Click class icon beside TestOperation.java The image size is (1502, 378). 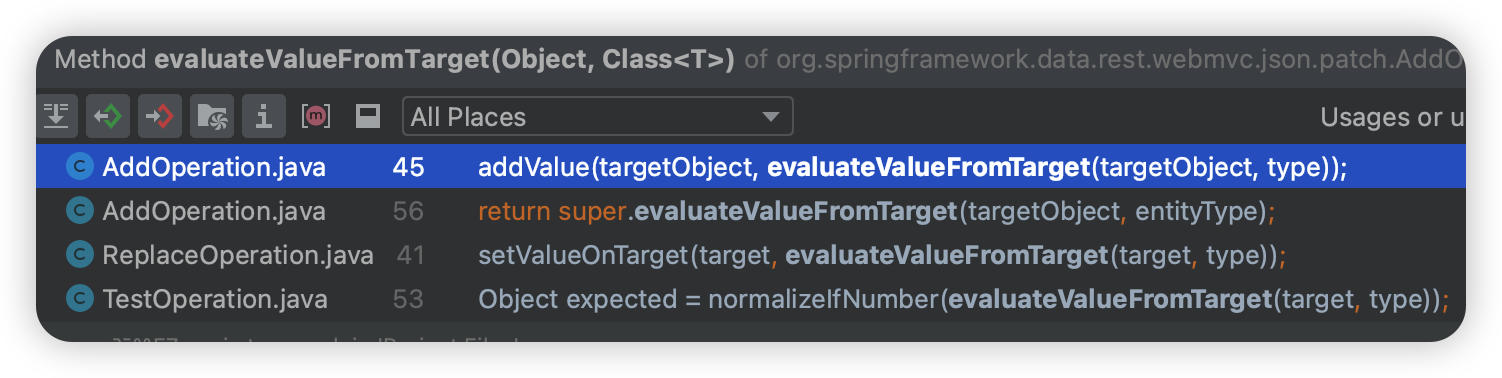click(79, 298)
